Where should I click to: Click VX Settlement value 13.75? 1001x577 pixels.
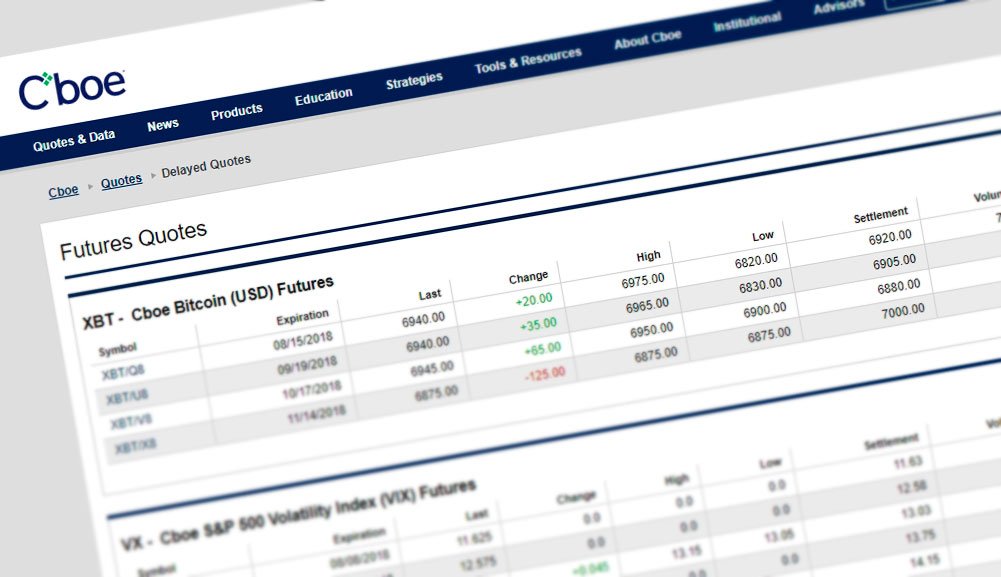(x=921, y=536)
